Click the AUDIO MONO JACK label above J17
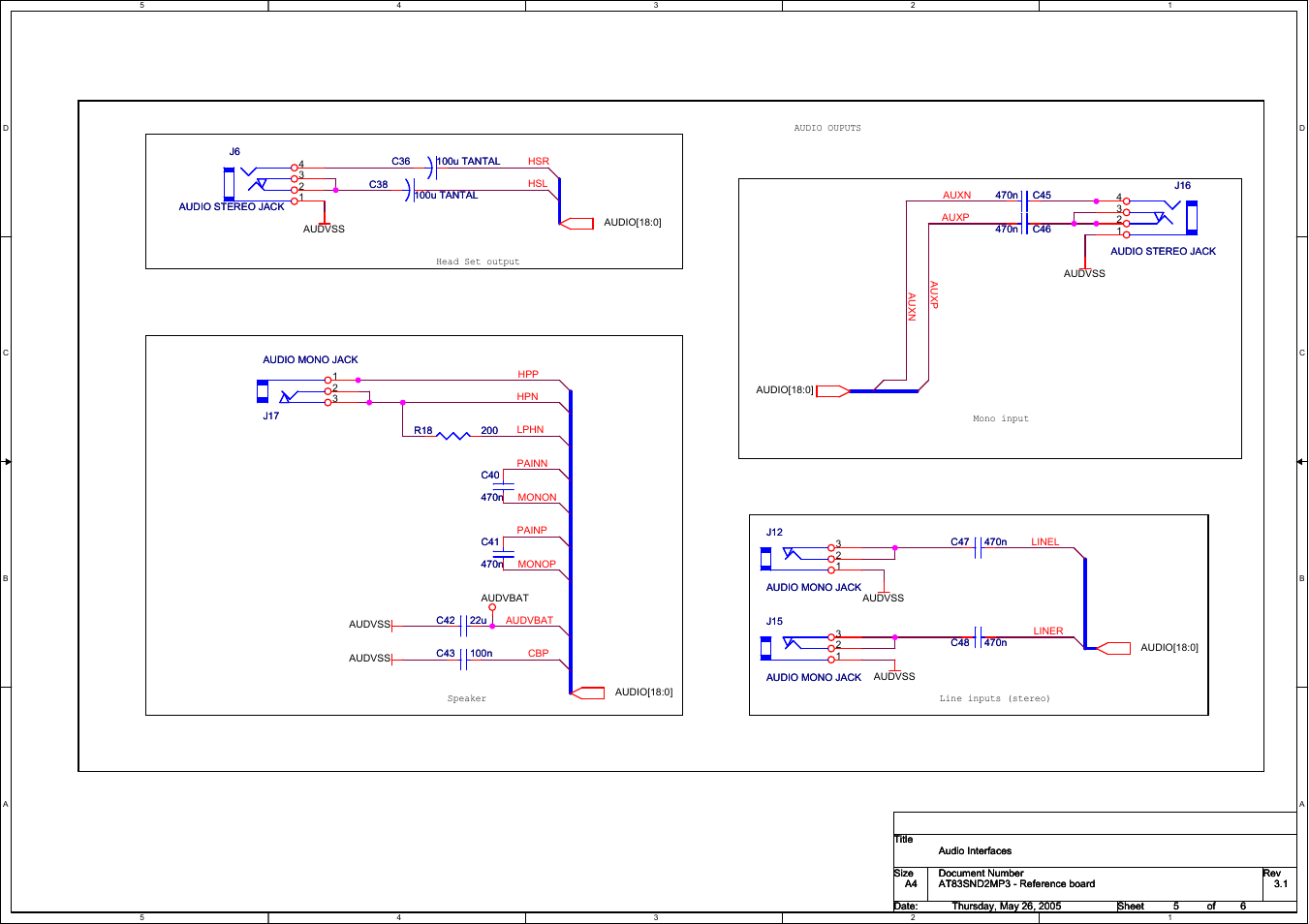Viewport: 1309px width, 924px height. tap(310, 360)
